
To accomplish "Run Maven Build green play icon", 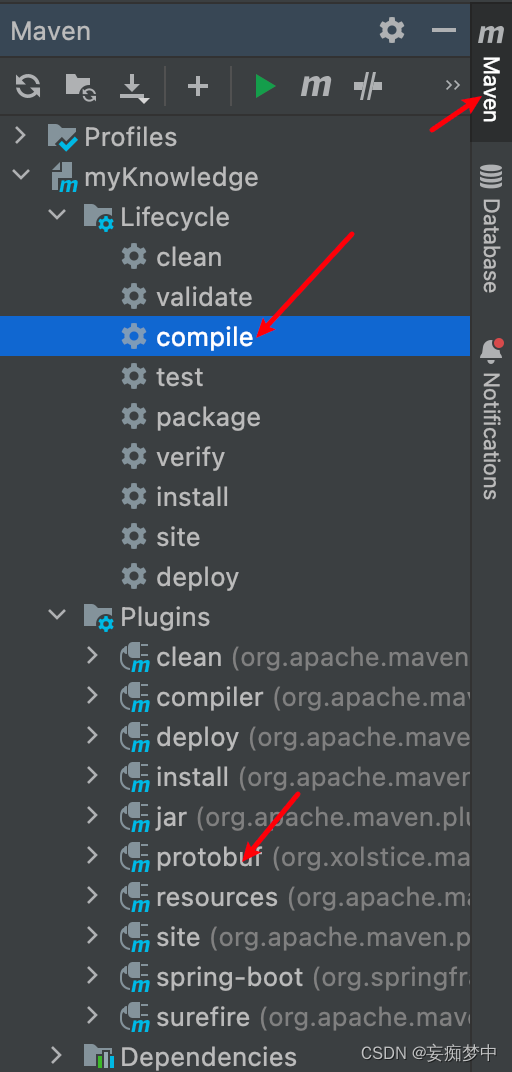I will pyautogui.click(x=265, y=86).
